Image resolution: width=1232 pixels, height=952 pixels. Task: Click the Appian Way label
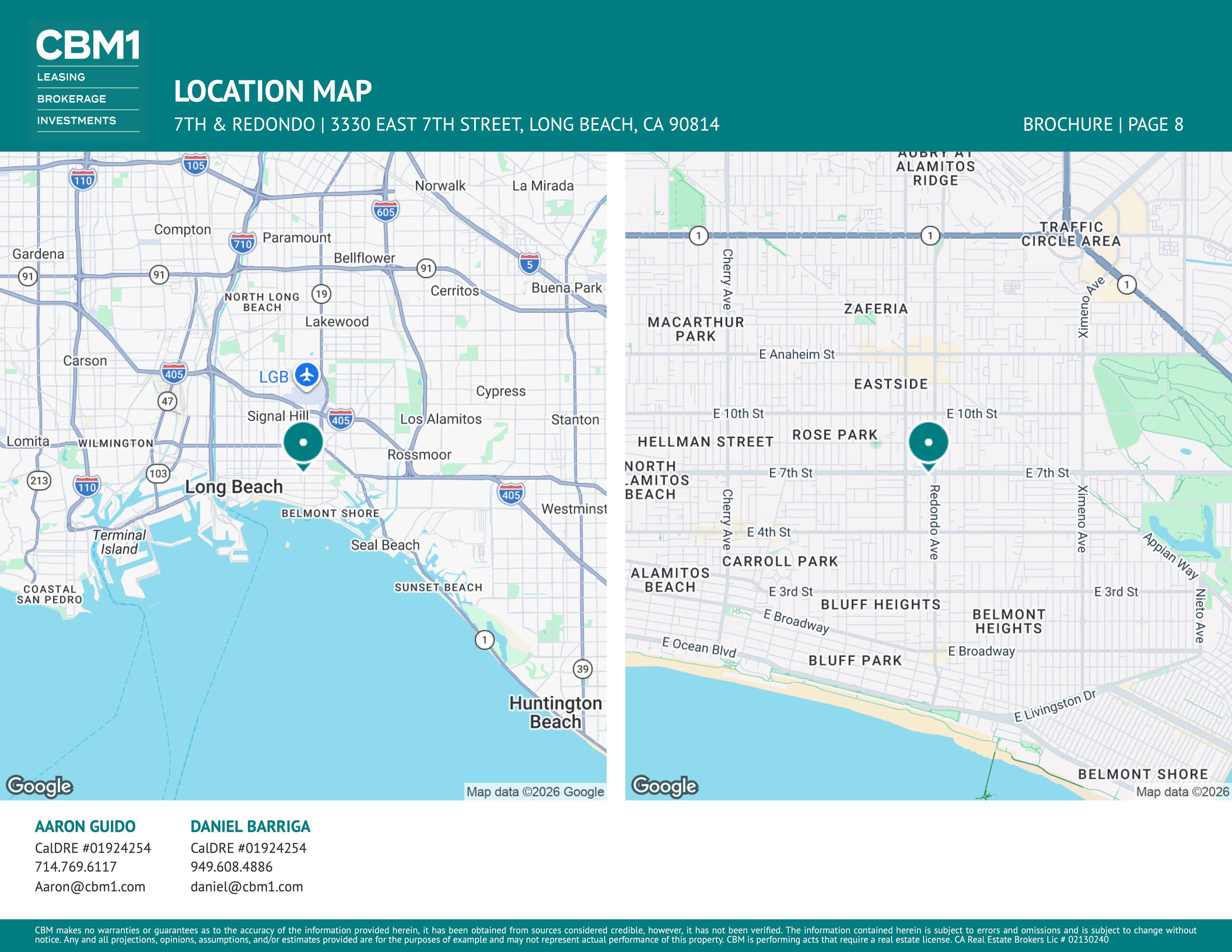[1171, 555]
